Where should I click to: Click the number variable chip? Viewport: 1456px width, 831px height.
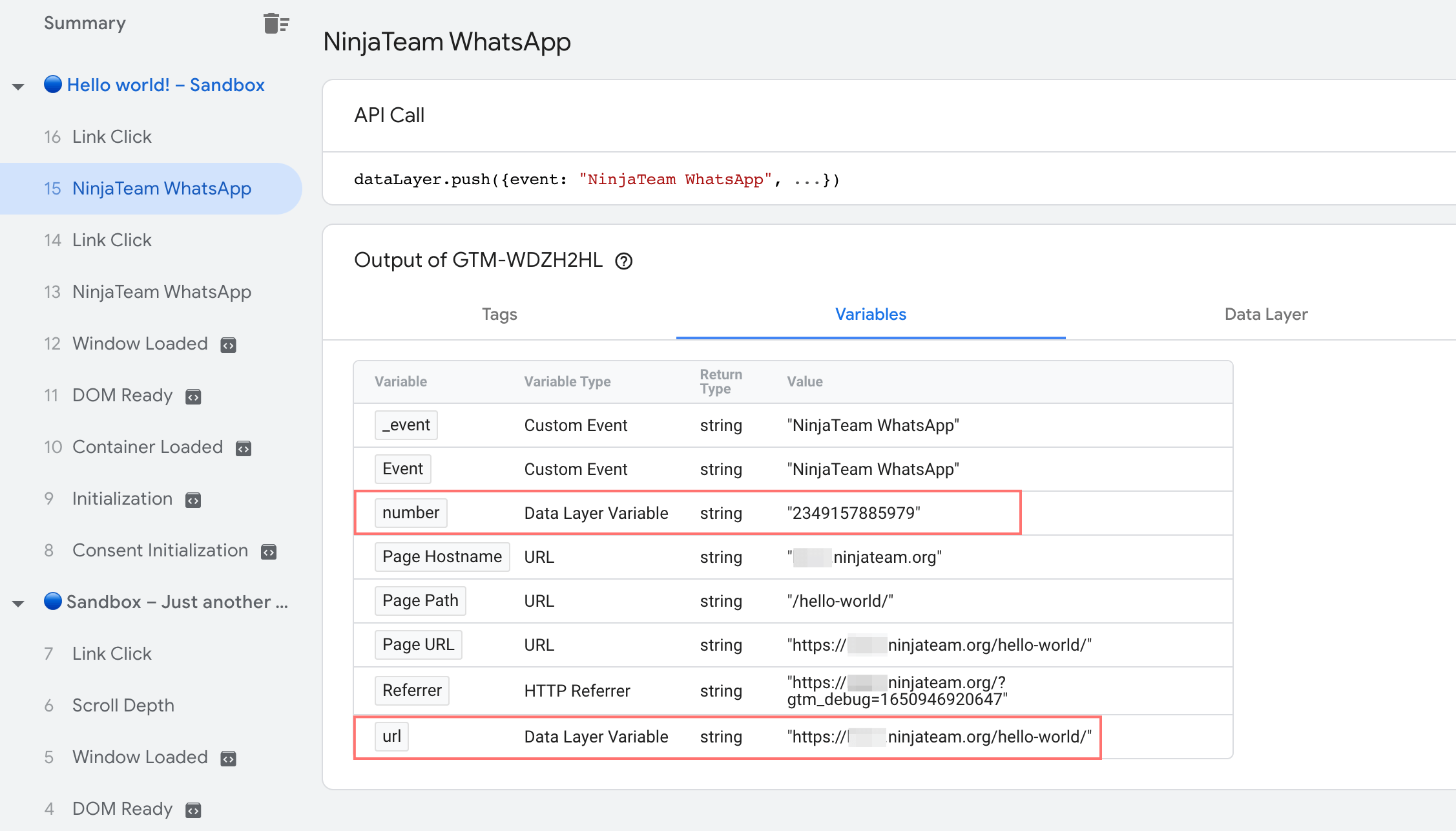pos(411,513)
